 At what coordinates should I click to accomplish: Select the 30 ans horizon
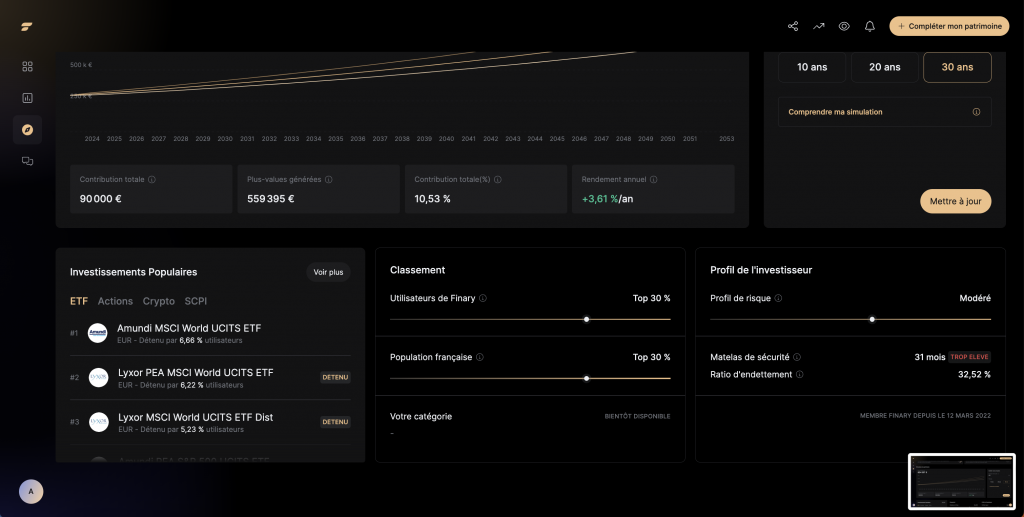tap(957, 67)
